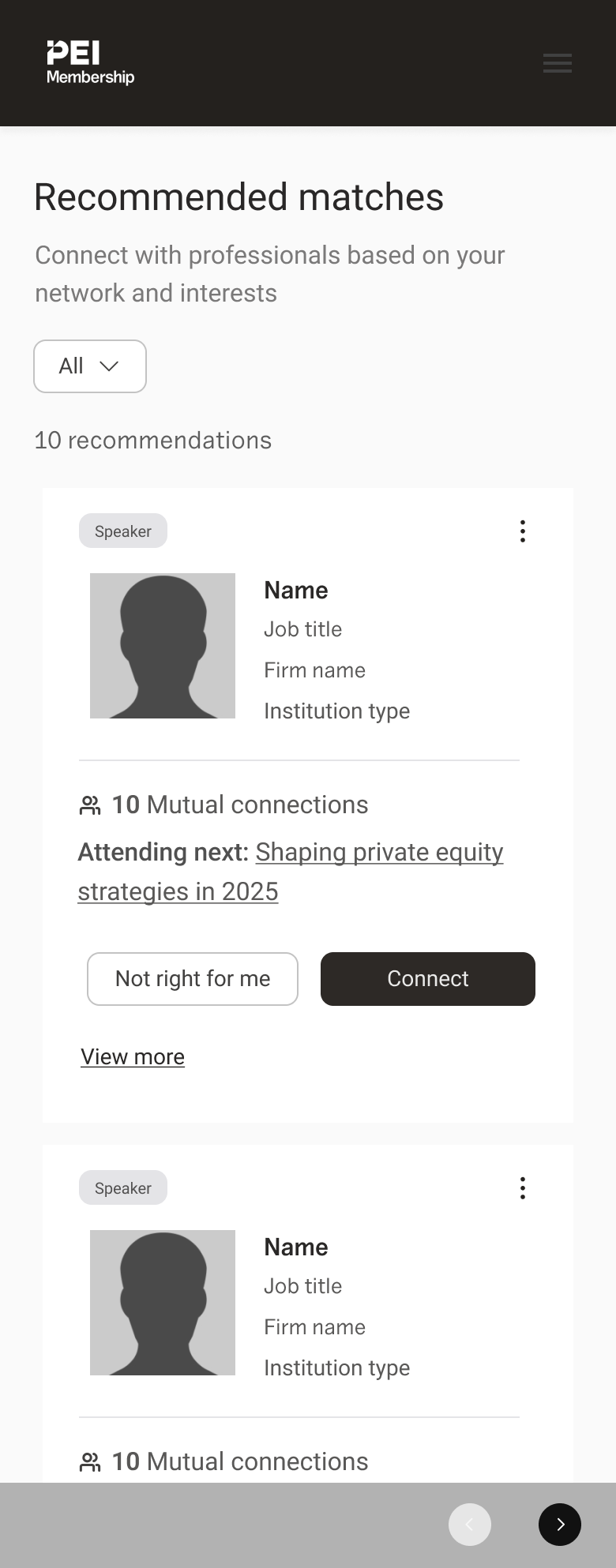Screen dimensions: 616x1568
Task: Click the greyed-out previous arrow button
Action: point(470,1524)
